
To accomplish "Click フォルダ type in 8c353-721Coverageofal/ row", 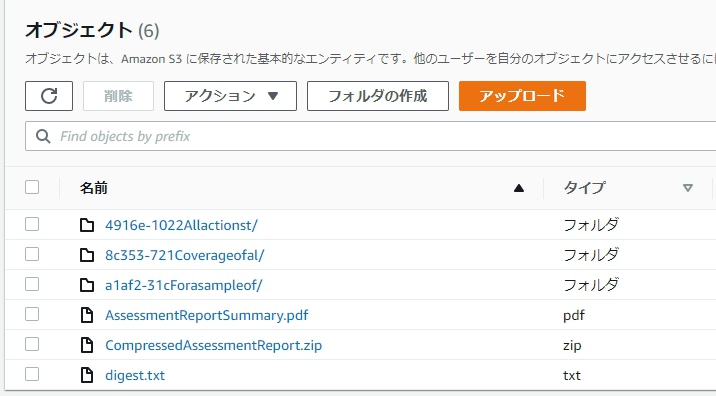I will tap(590, 254).
